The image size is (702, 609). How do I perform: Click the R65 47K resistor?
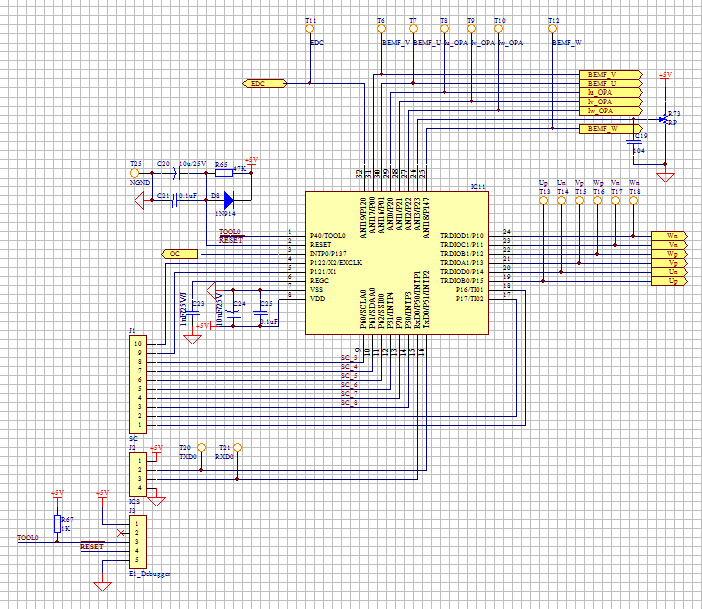point(222,172)
